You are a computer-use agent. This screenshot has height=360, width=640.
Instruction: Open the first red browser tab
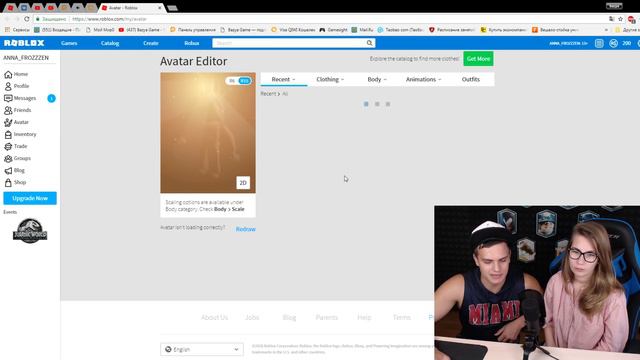tap(10, 8)
